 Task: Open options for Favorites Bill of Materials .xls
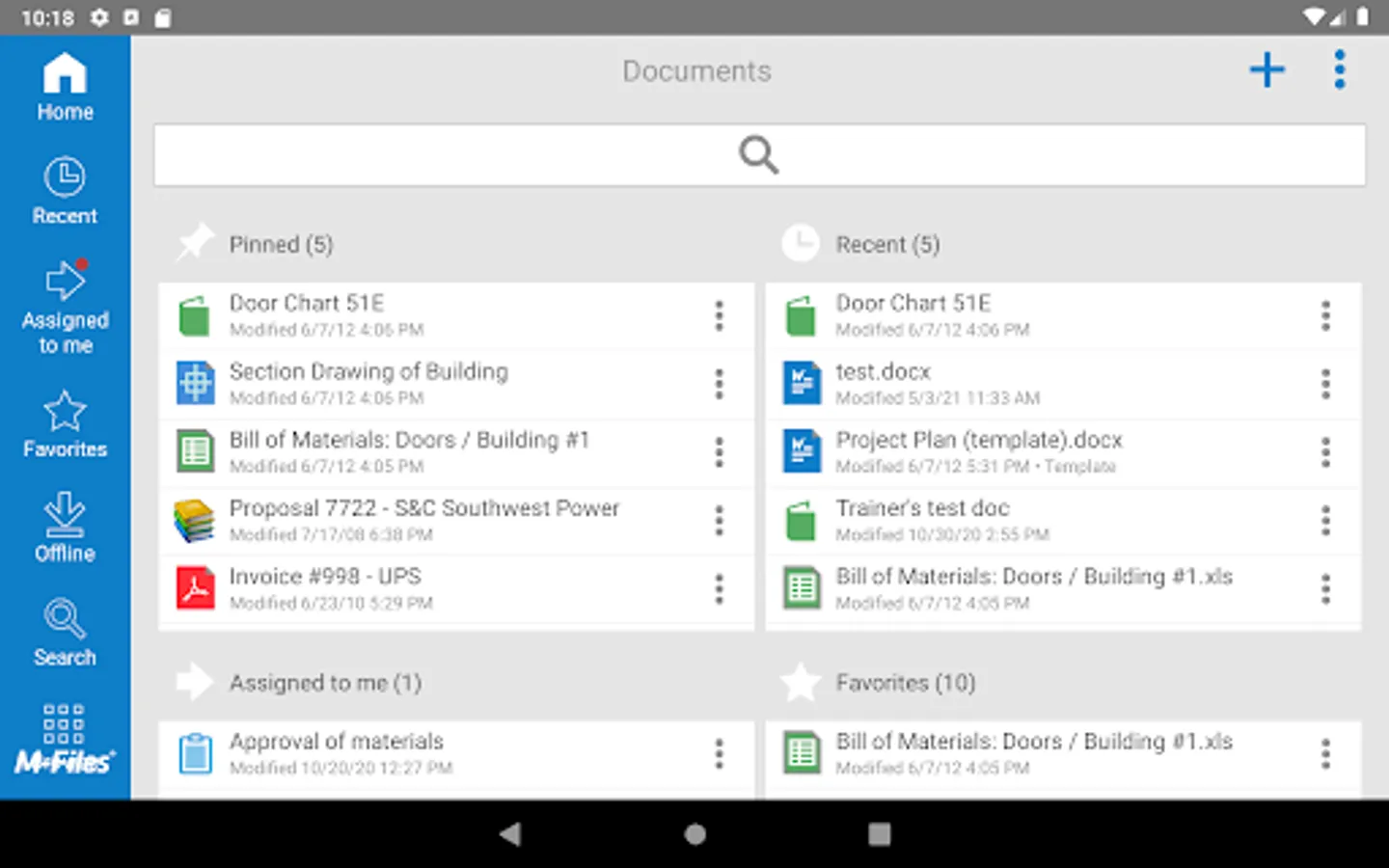1325,753
